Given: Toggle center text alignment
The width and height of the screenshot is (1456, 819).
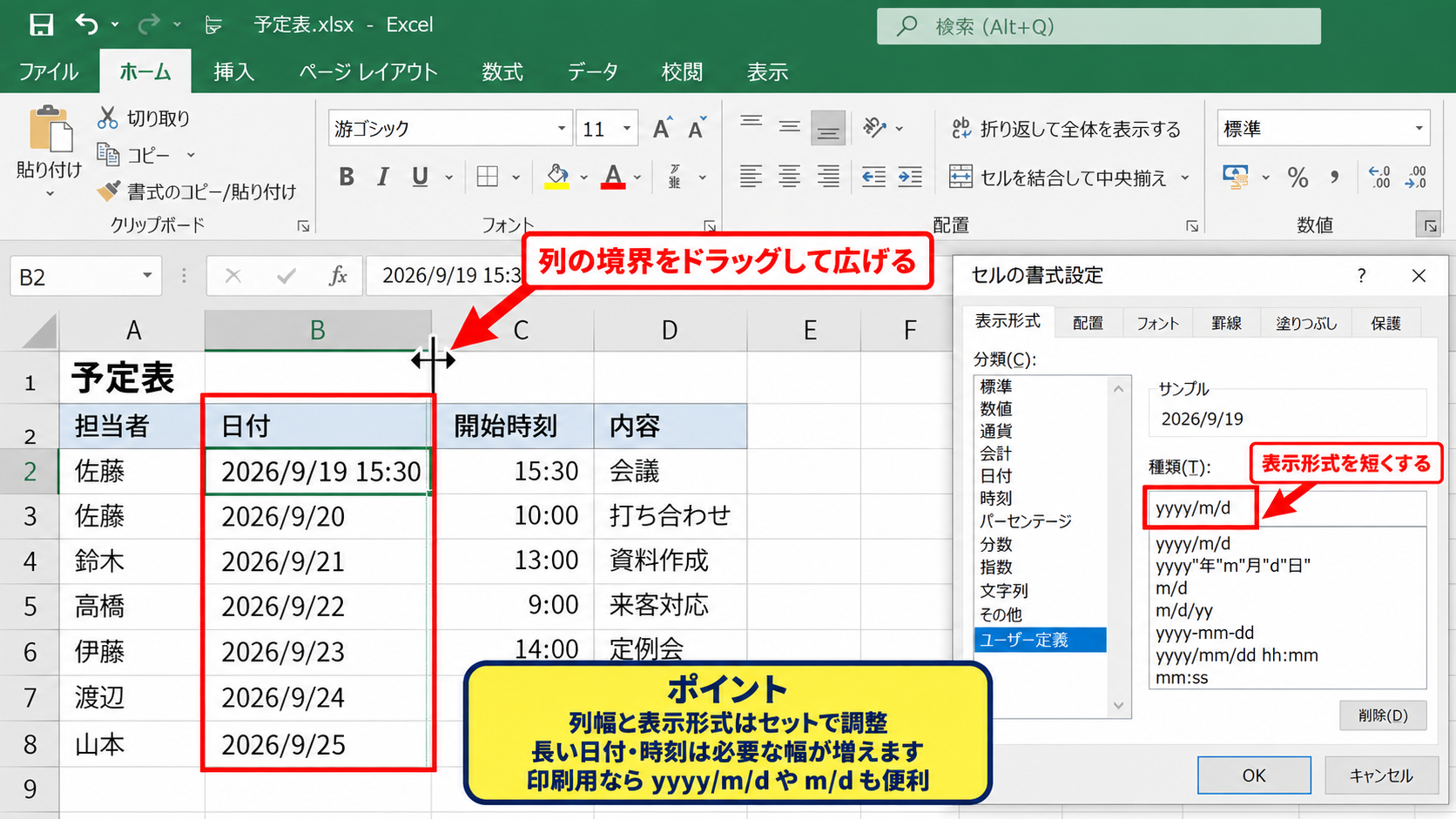Looking at the screenshot, I should pos(789,177).
